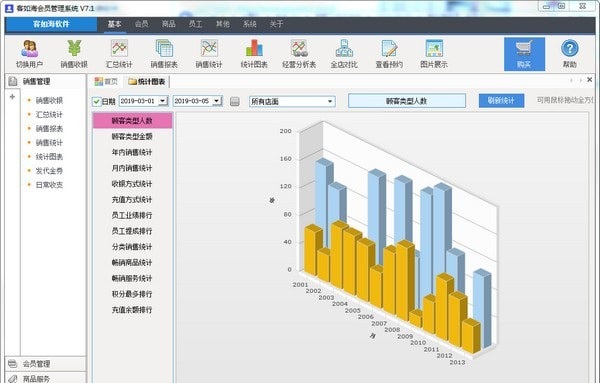Screen dimensions: 600x383
Task: Open the 全店对比 toolbar icon
Action: [x=344, y=54]
